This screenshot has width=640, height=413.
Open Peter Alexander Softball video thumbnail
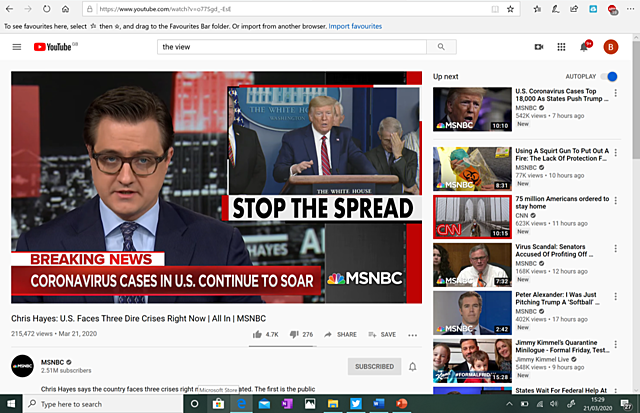(x=472, y=313)
